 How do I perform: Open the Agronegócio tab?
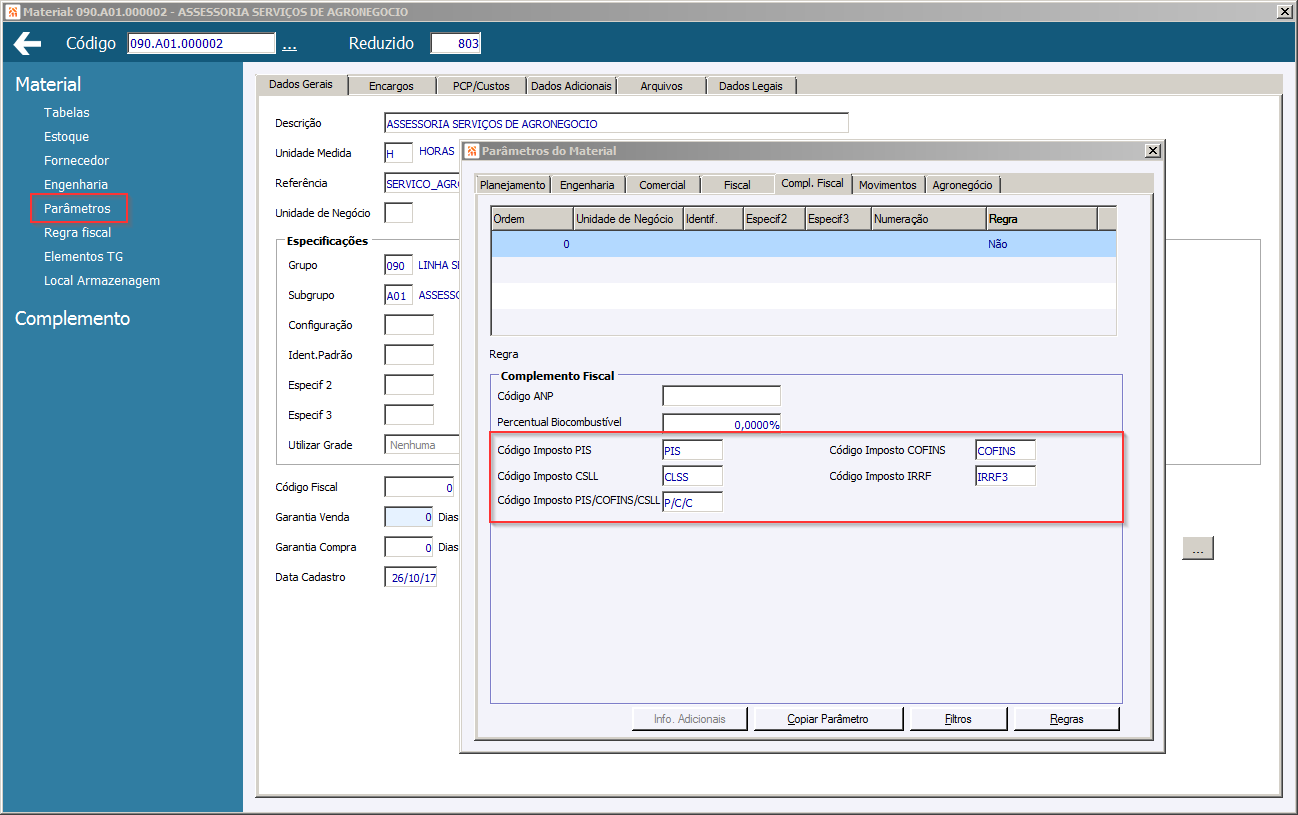click(x=962, y=185)
